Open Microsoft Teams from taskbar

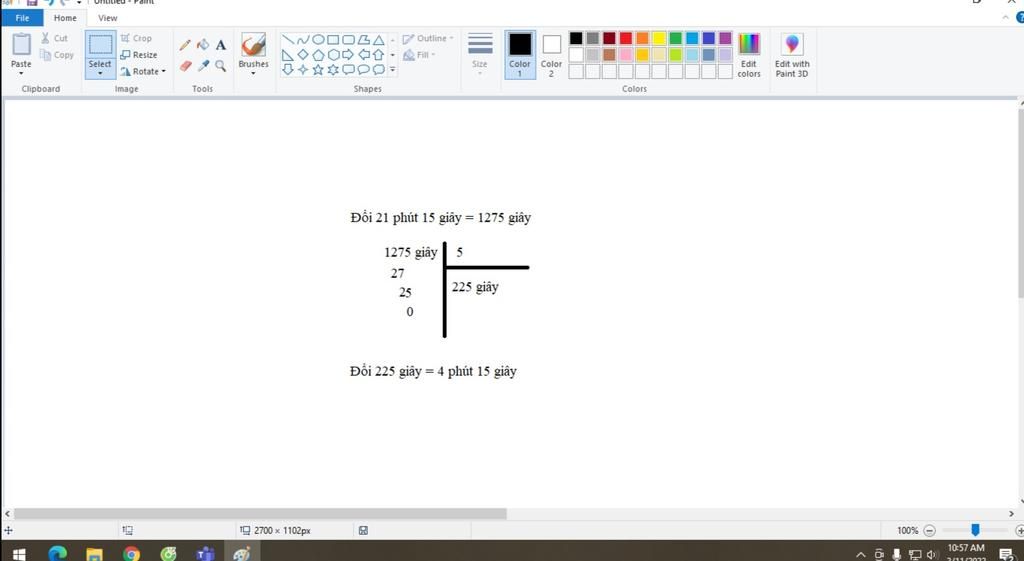(x=206, y=554)
